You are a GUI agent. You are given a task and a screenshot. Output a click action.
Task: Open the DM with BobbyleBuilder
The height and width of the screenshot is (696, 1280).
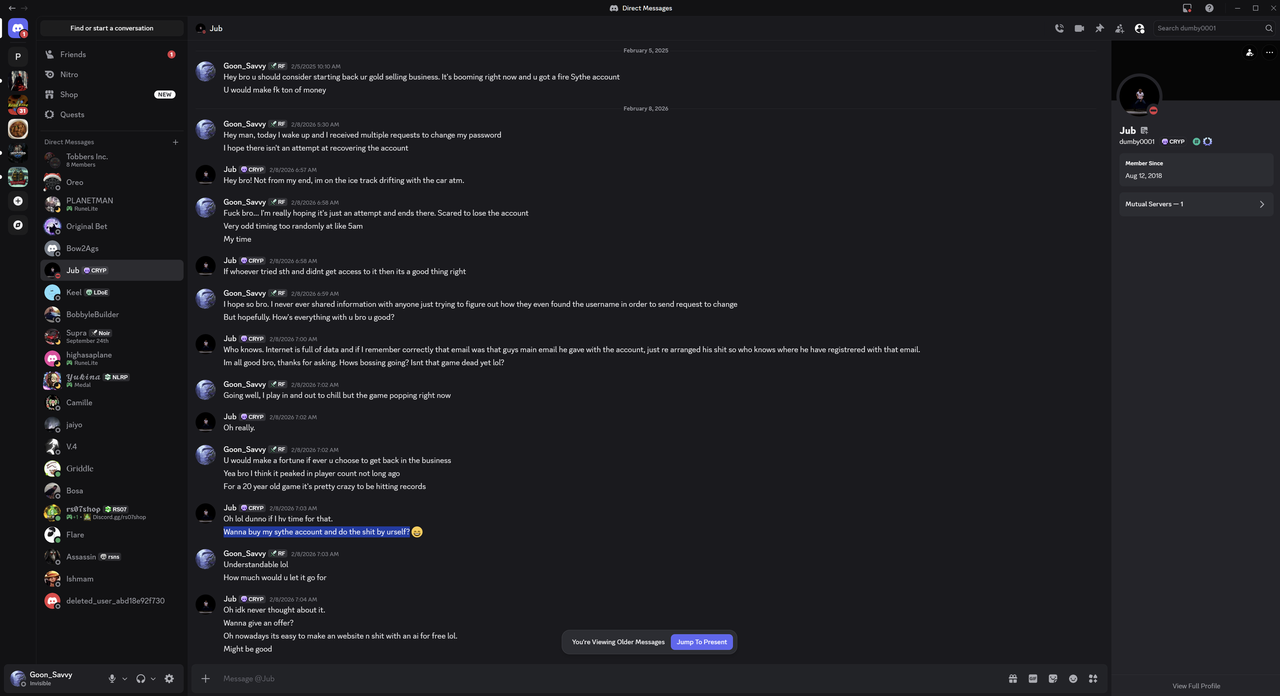(112, 314)
